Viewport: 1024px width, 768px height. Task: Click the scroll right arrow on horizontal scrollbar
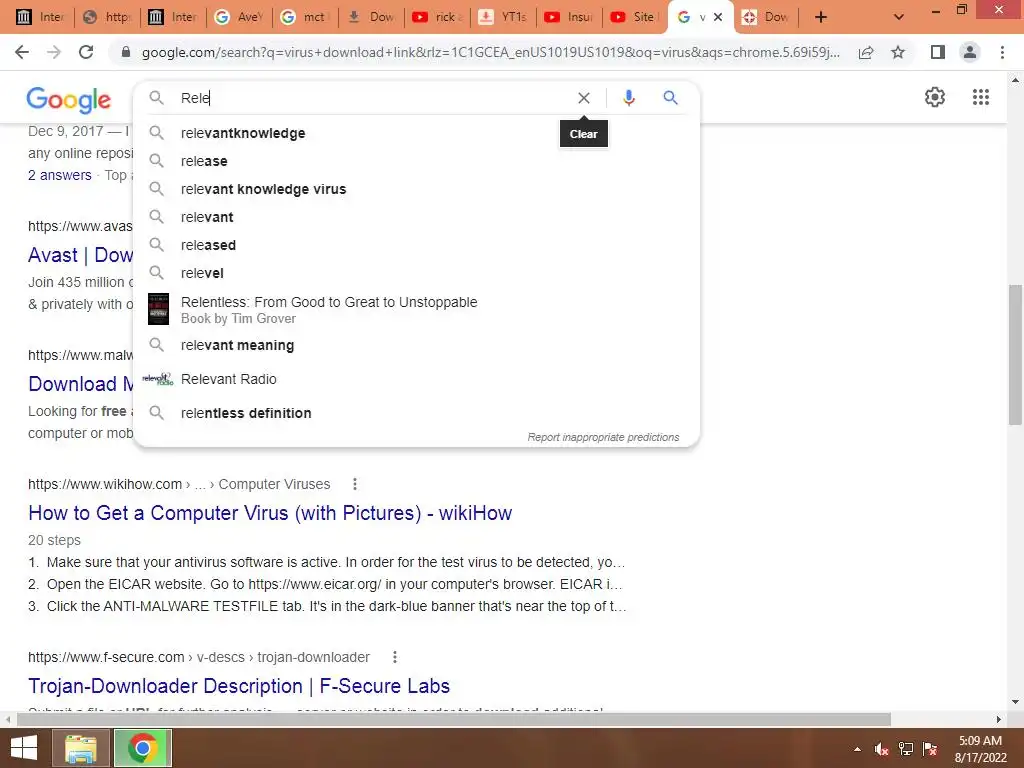point(999,720)
